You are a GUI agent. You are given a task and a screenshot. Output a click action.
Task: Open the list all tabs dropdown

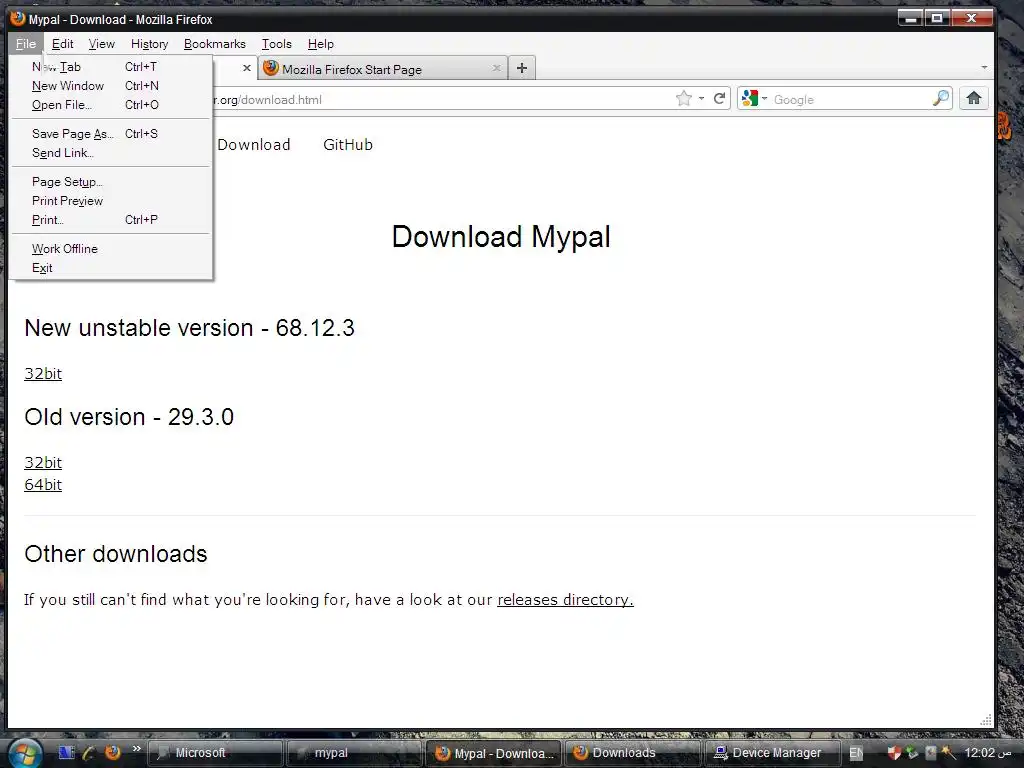point(984,68)
